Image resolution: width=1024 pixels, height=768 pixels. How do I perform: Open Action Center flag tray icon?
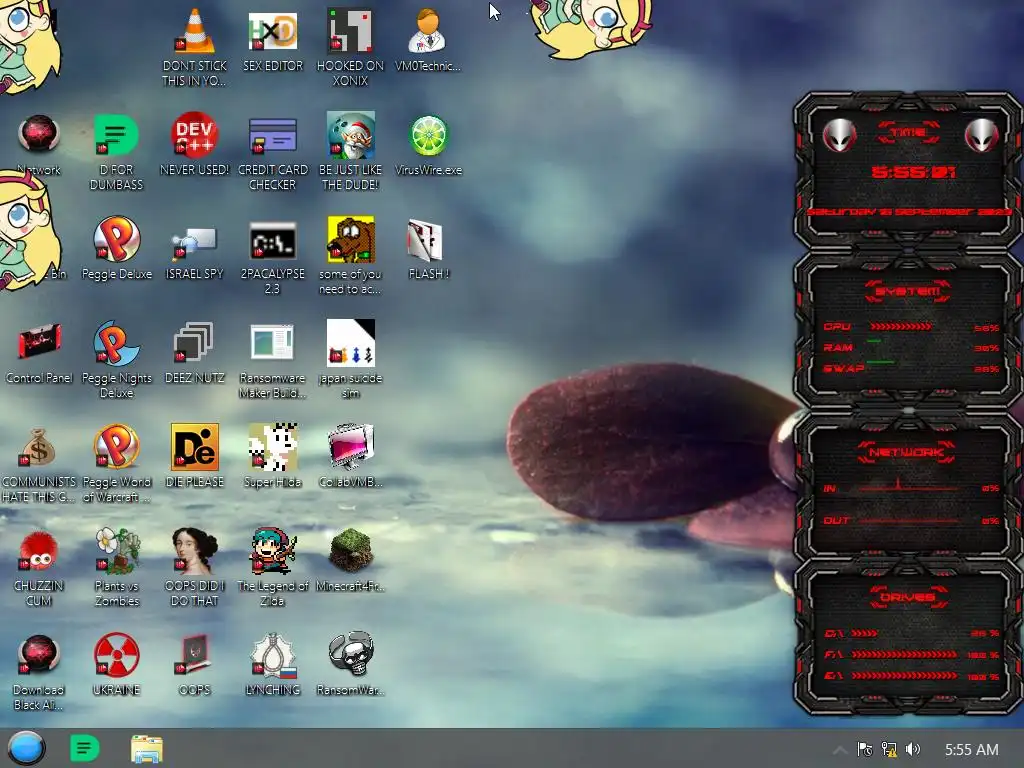click(x=865, y=750)
